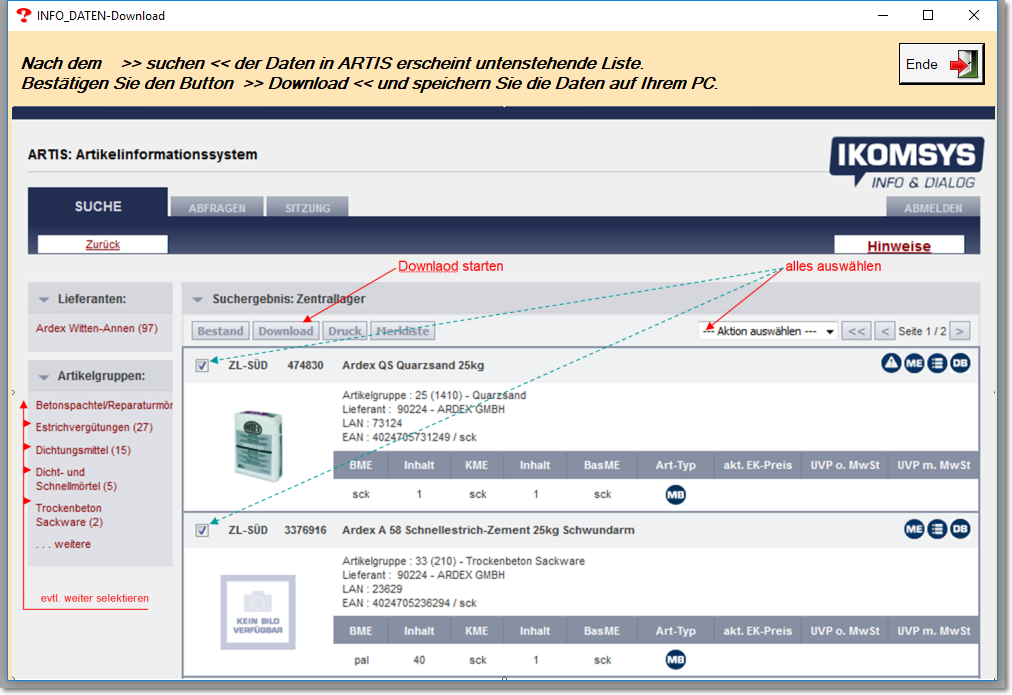The height and width of the screenshot is (695, 1012).
Task: Click the Ardex QS Quarzsand product image
Action: pyautogui.click(x=258, y=446)
